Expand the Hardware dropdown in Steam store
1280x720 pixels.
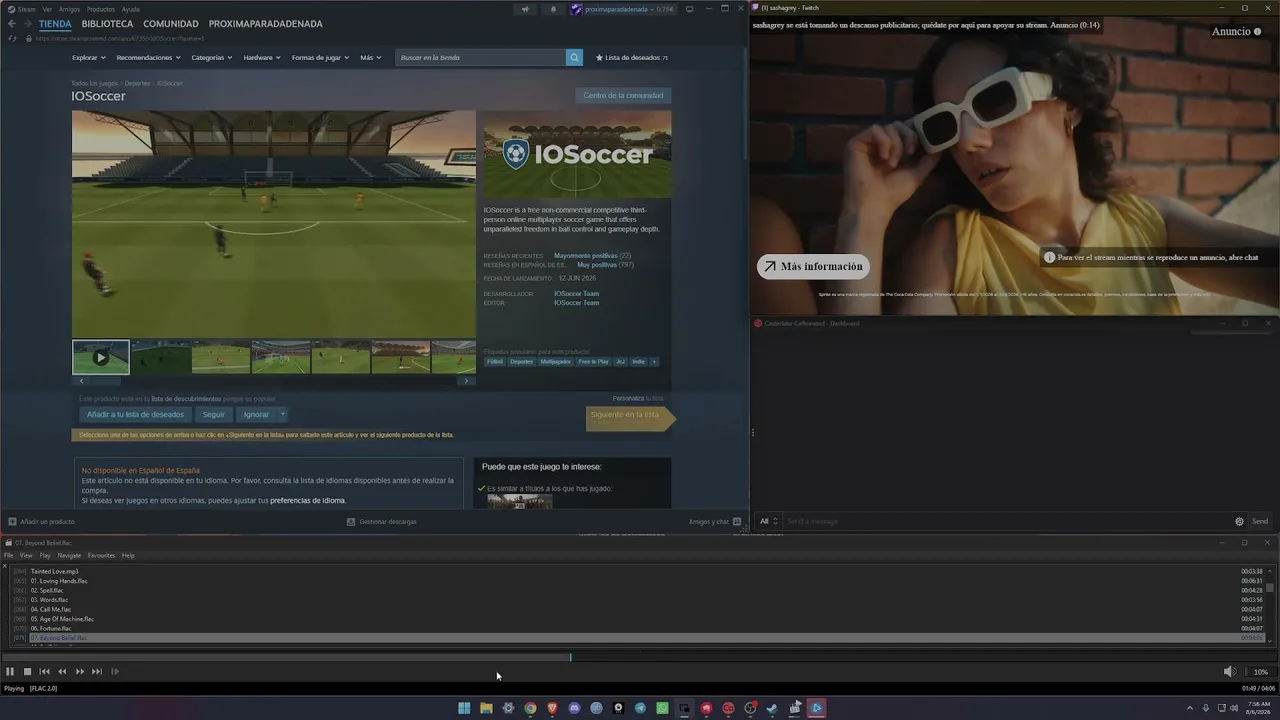[262, 58]
